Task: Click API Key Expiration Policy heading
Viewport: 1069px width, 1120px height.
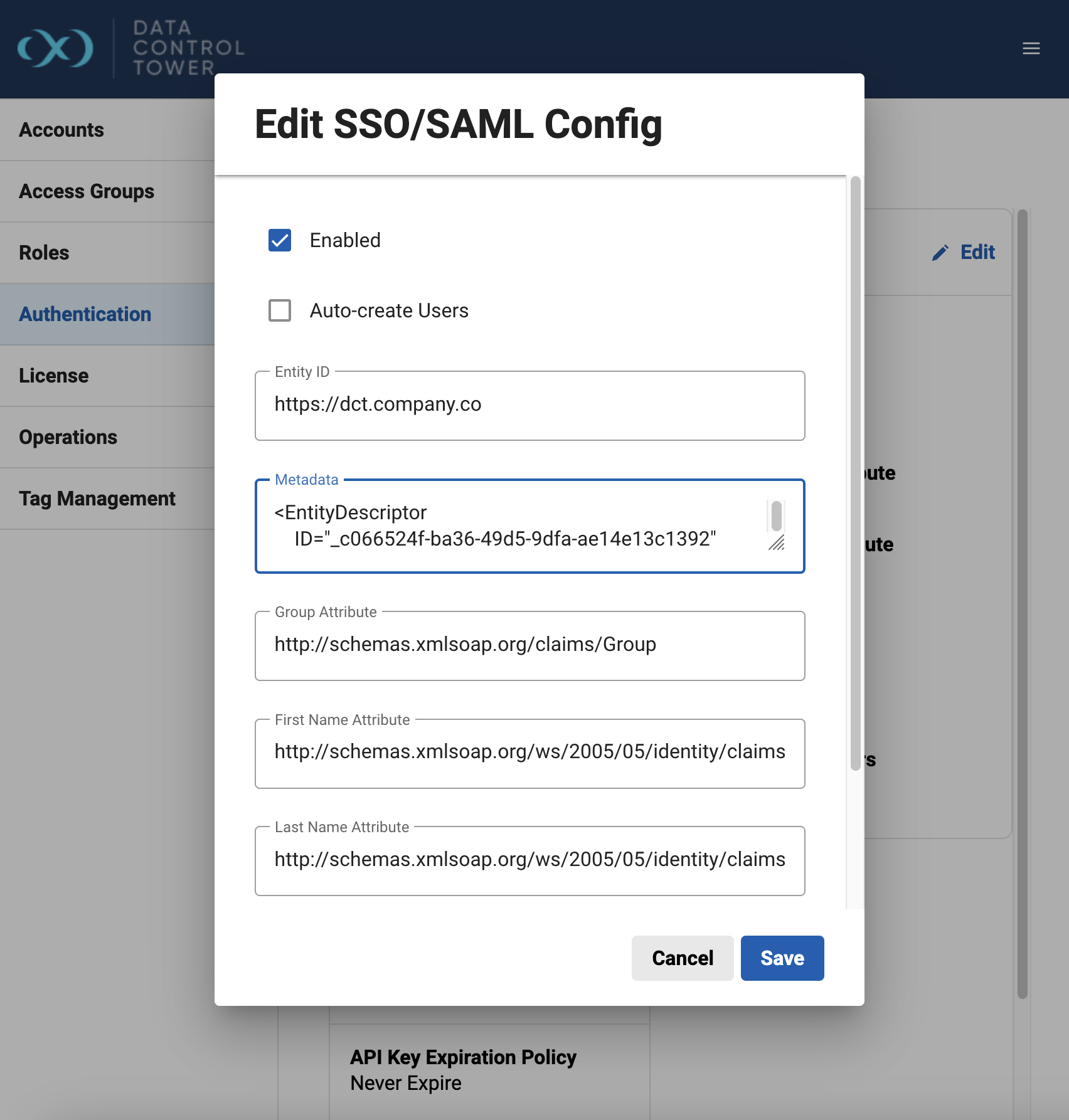Action: 463,1057
